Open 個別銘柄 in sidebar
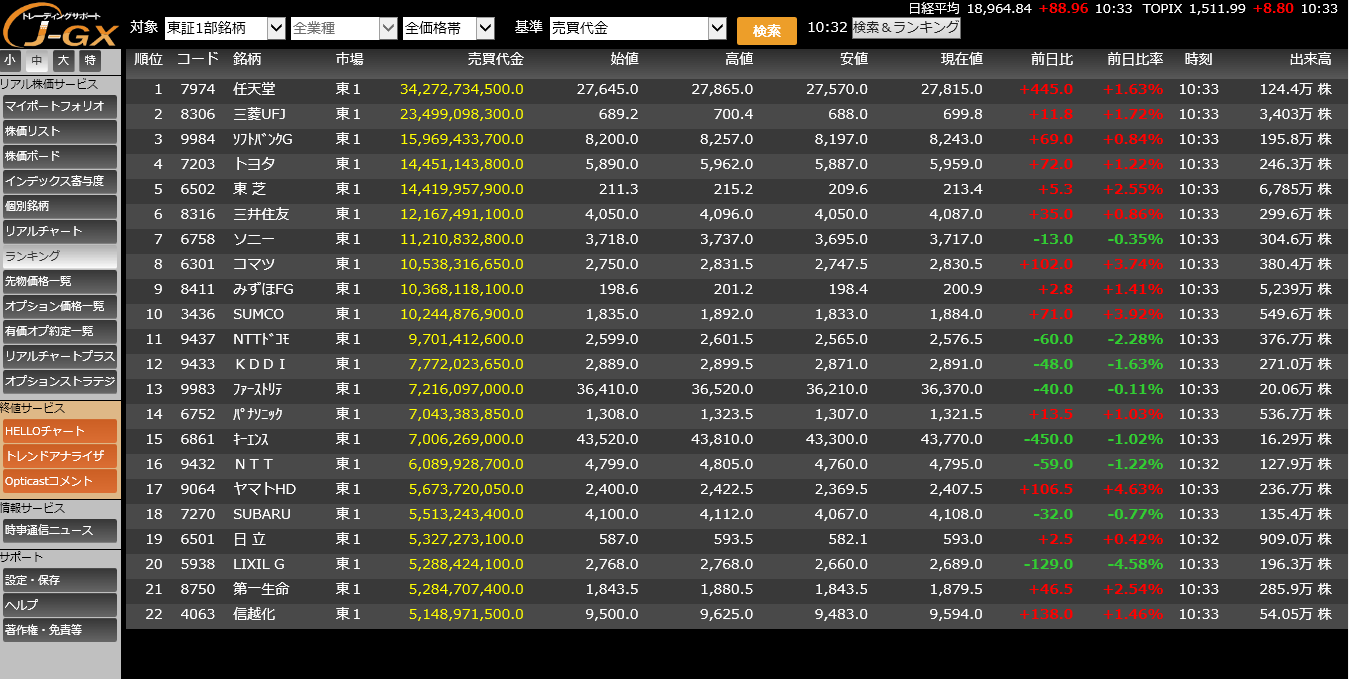1349x679 pixels. 59,206
